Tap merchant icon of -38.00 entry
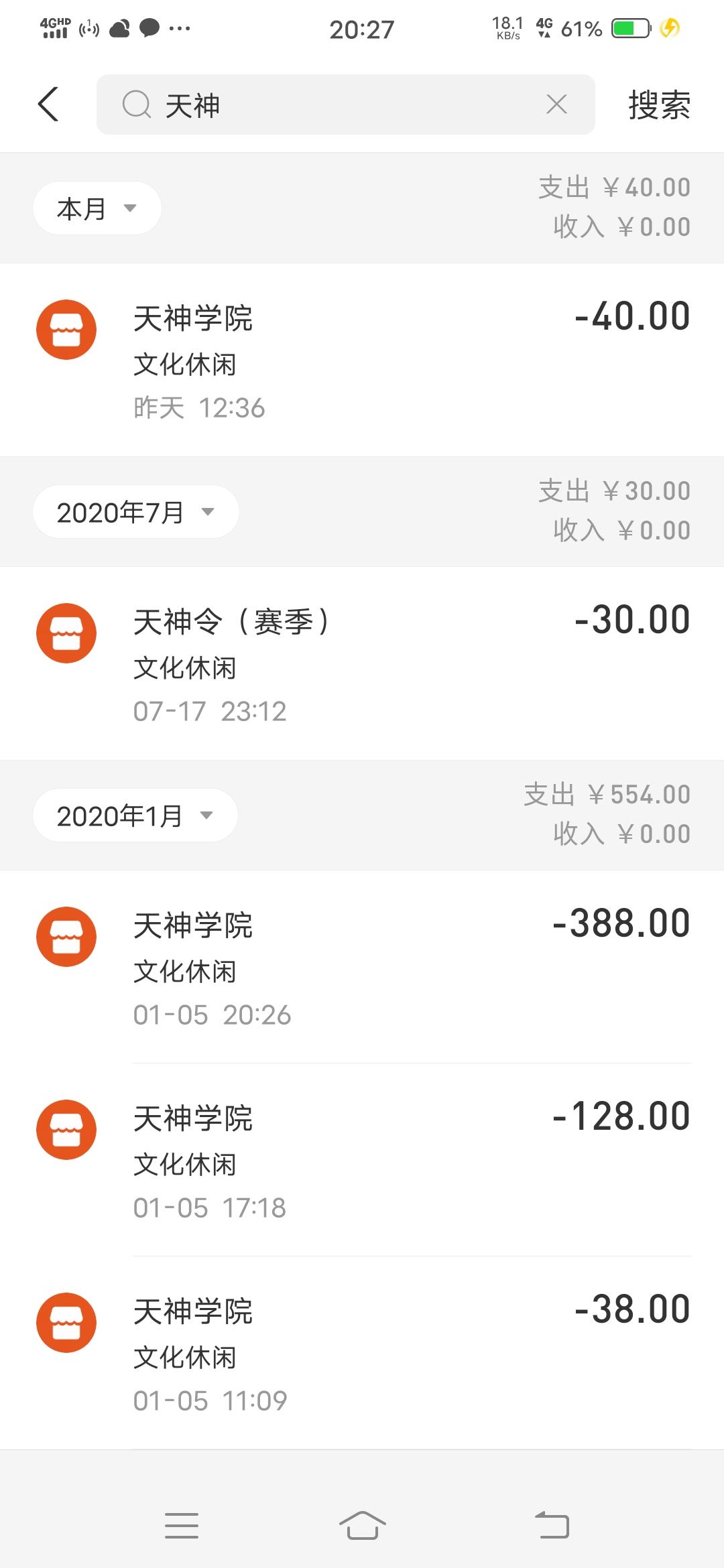724x1568 pixels. tap(66, 1323)
